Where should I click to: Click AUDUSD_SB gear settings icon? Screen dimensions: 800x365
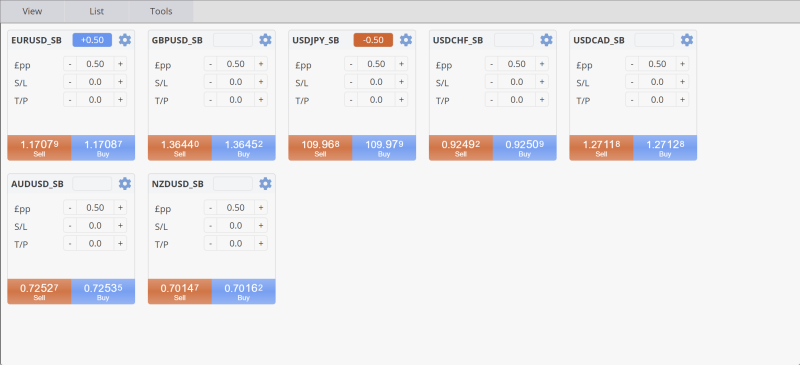coord(124,184)
